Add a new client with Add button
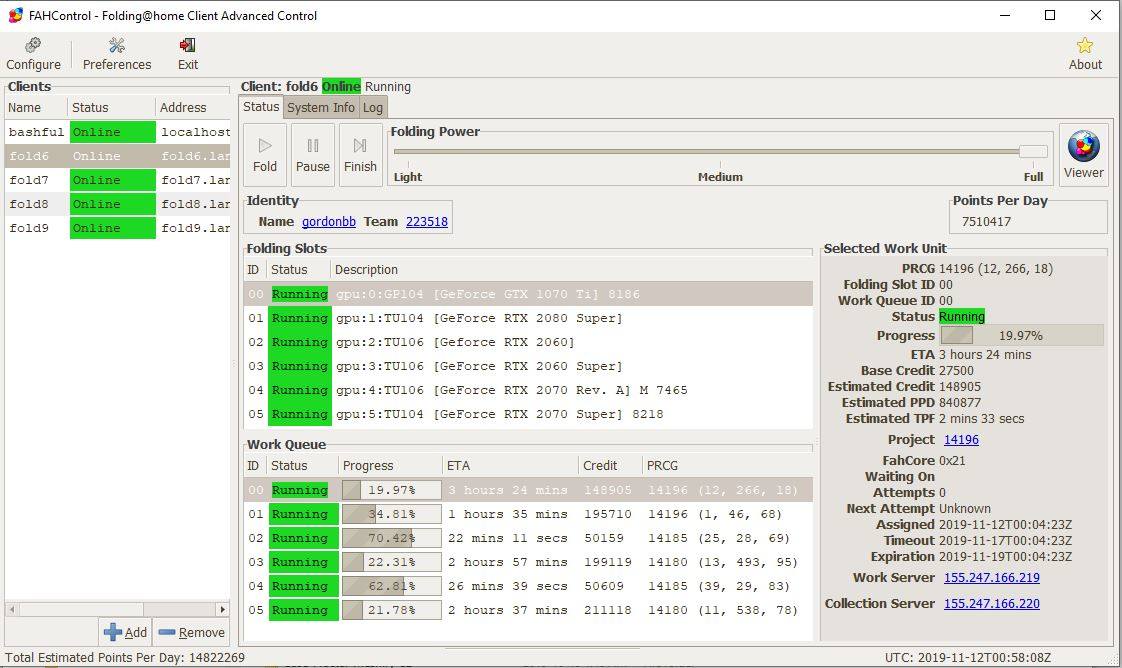Screen dimensions: 1122x668 pos(125,632)
